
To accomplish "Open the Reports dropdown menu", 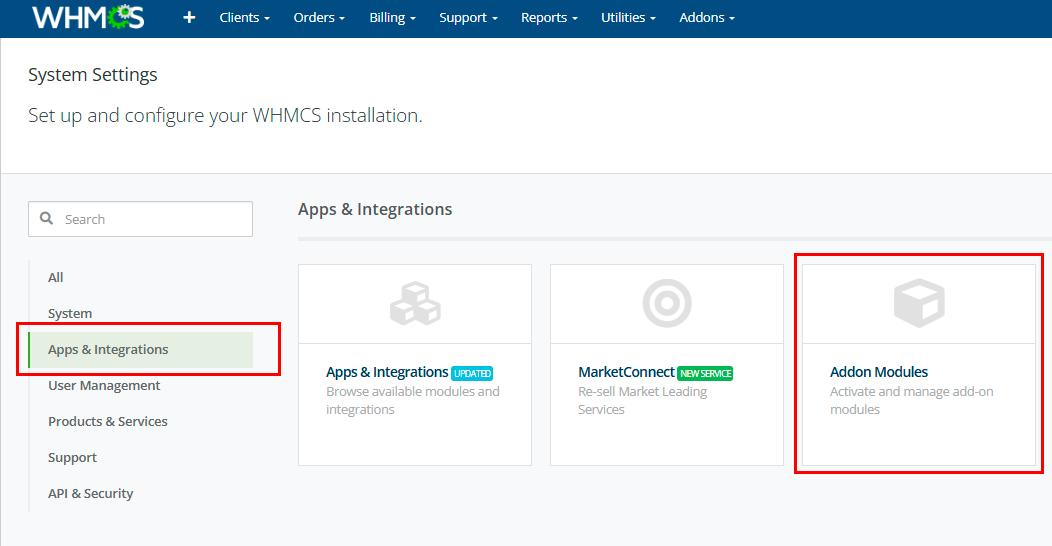I will pos(549,18).
